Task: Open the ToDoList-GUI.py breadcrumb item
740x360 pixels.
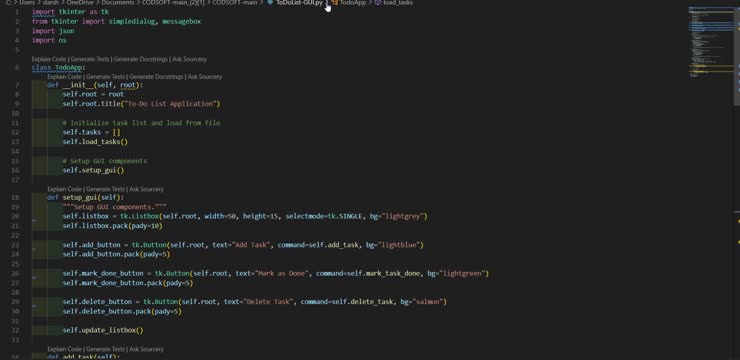Action: coord(299,3)
